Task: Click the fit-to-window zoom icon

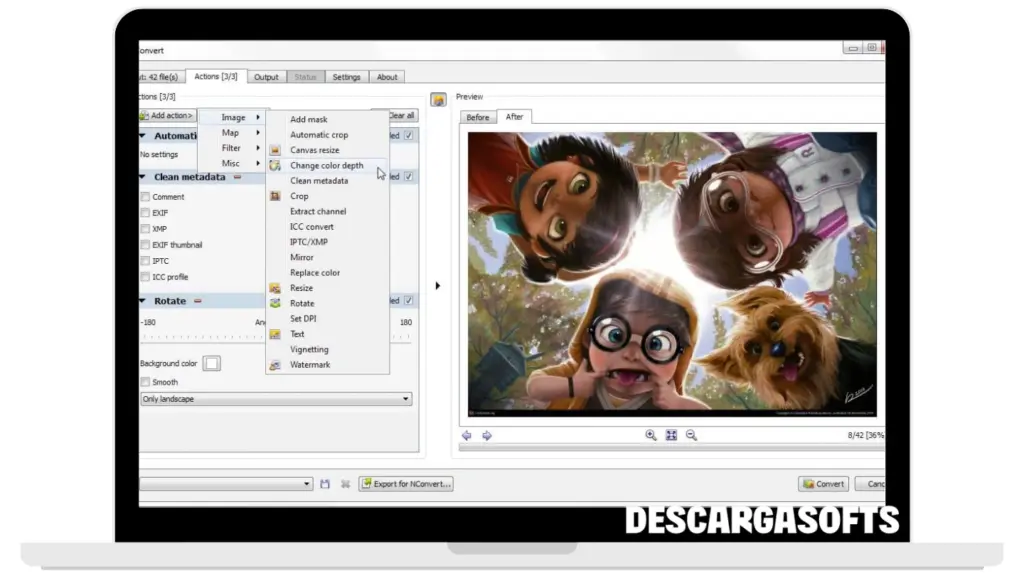Action: 671,435
